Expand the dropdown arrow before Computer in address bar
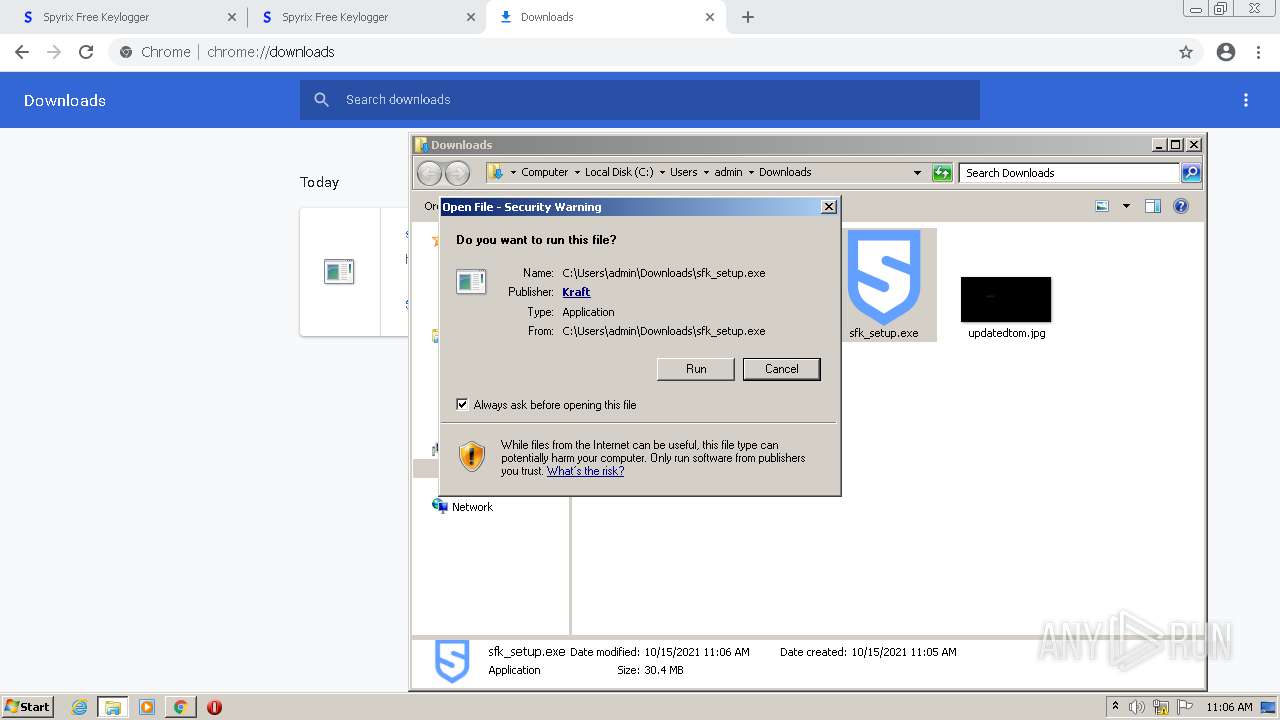Image resolution: width=1280 pixels, height=720 pixels. [513, 173]
